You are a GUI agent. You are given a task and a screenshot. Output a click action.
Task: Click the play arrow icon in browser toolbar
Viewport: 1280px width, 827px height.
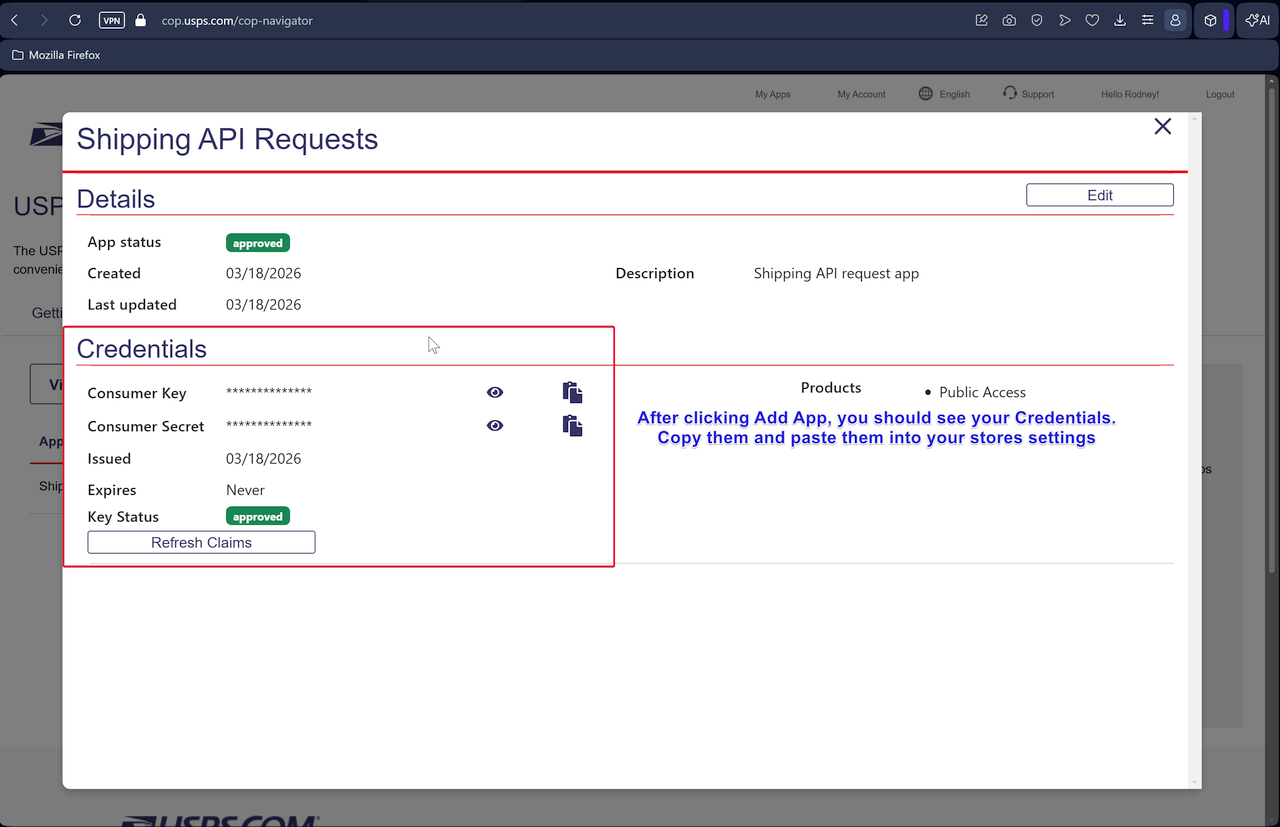(x=1065, y=20)
